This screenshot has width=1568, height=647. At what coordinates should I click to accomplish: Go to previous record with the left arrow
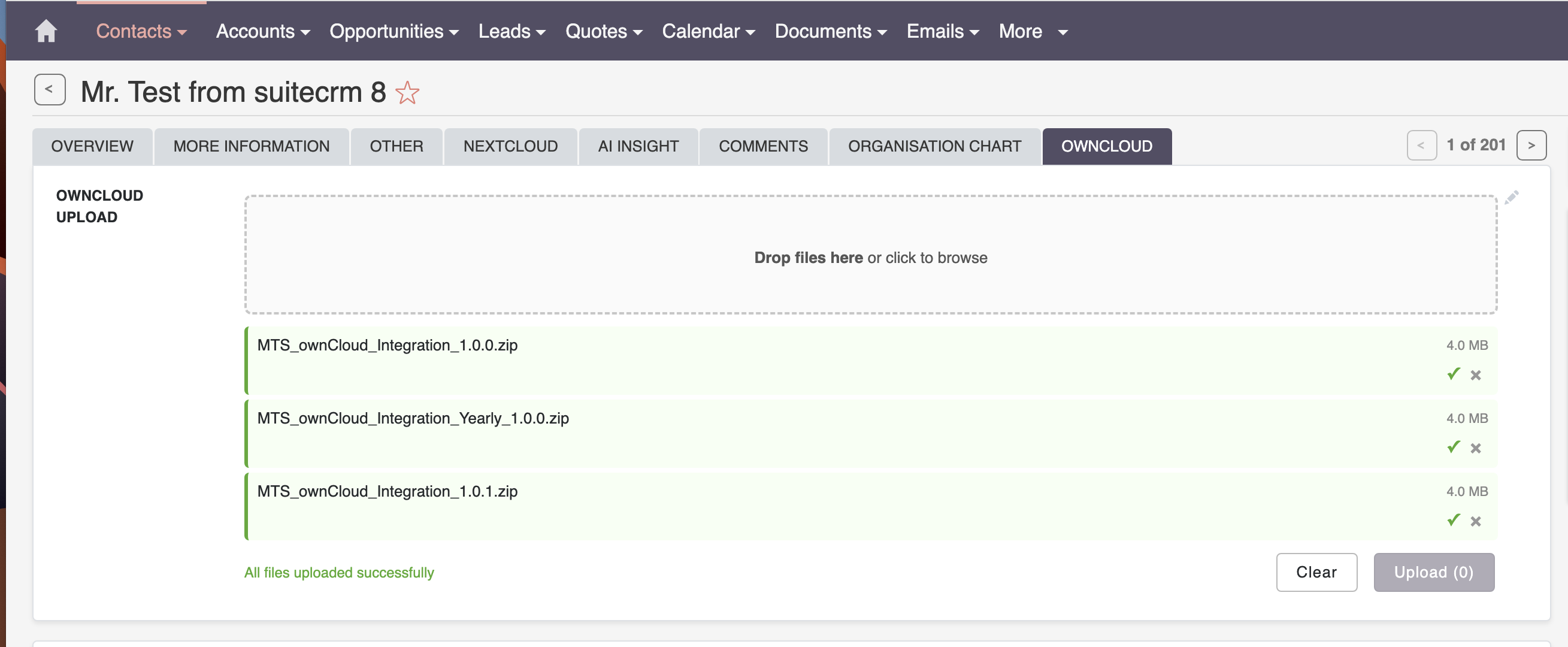(1421, 145)
